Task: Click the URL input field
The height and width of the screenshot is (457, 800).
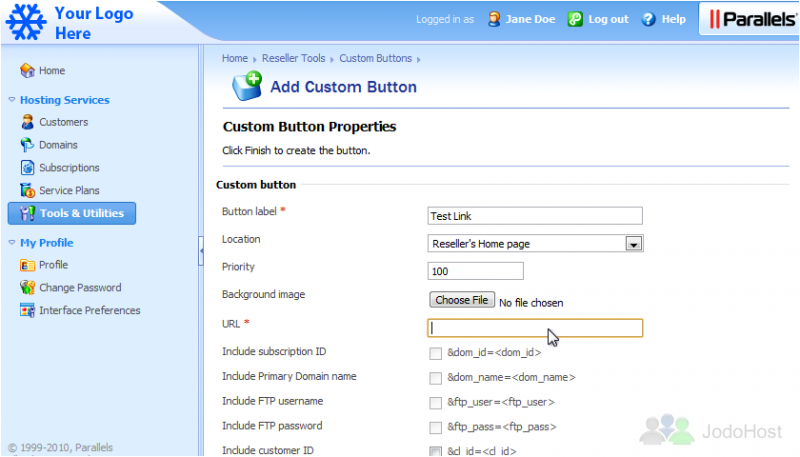Action: click(535, 328)
